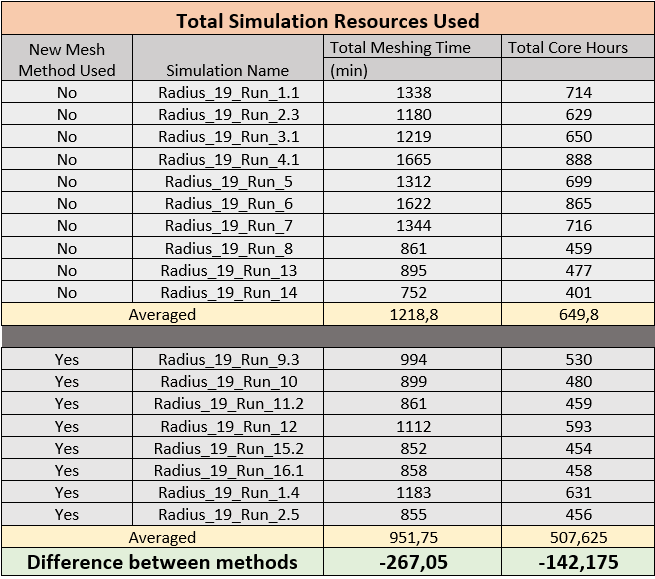Select meshing time value 1312
Screen dimensions: 655x579
click(414, 181)
